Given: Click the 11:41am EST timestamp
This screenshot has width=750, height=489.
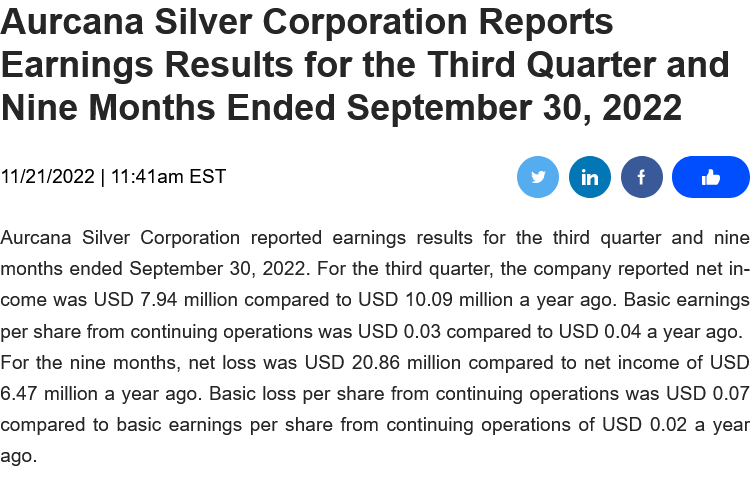Looking at the screenshot, I should 168,177.
